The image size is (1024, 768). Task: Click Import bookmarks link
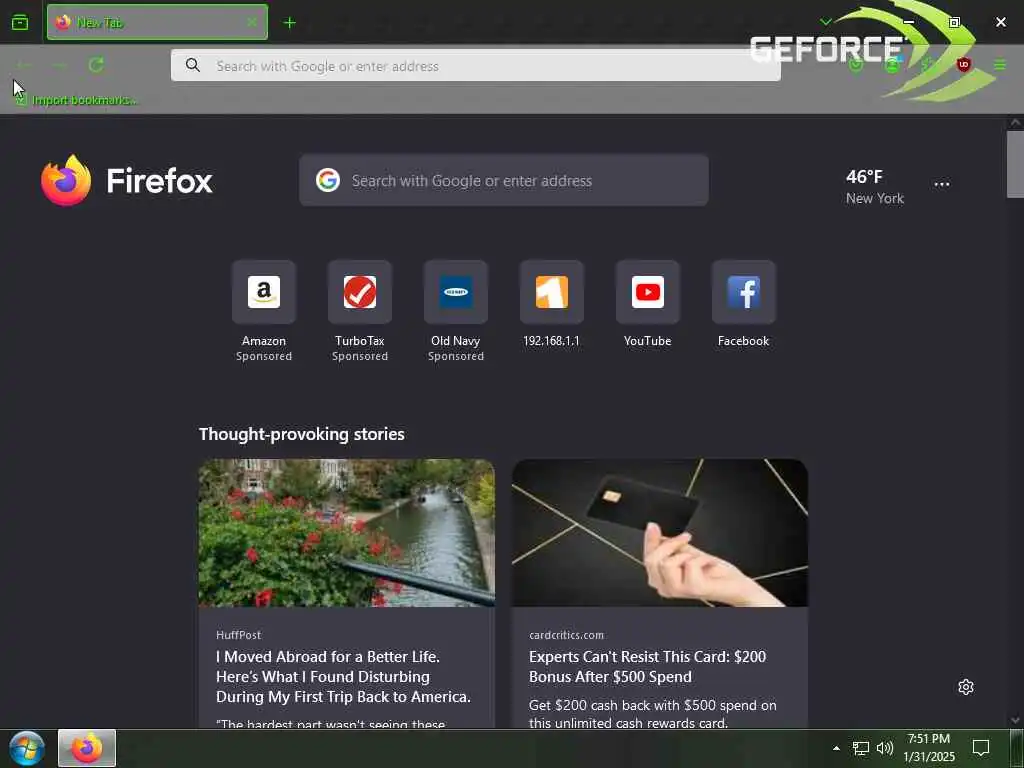click(77, 100)
